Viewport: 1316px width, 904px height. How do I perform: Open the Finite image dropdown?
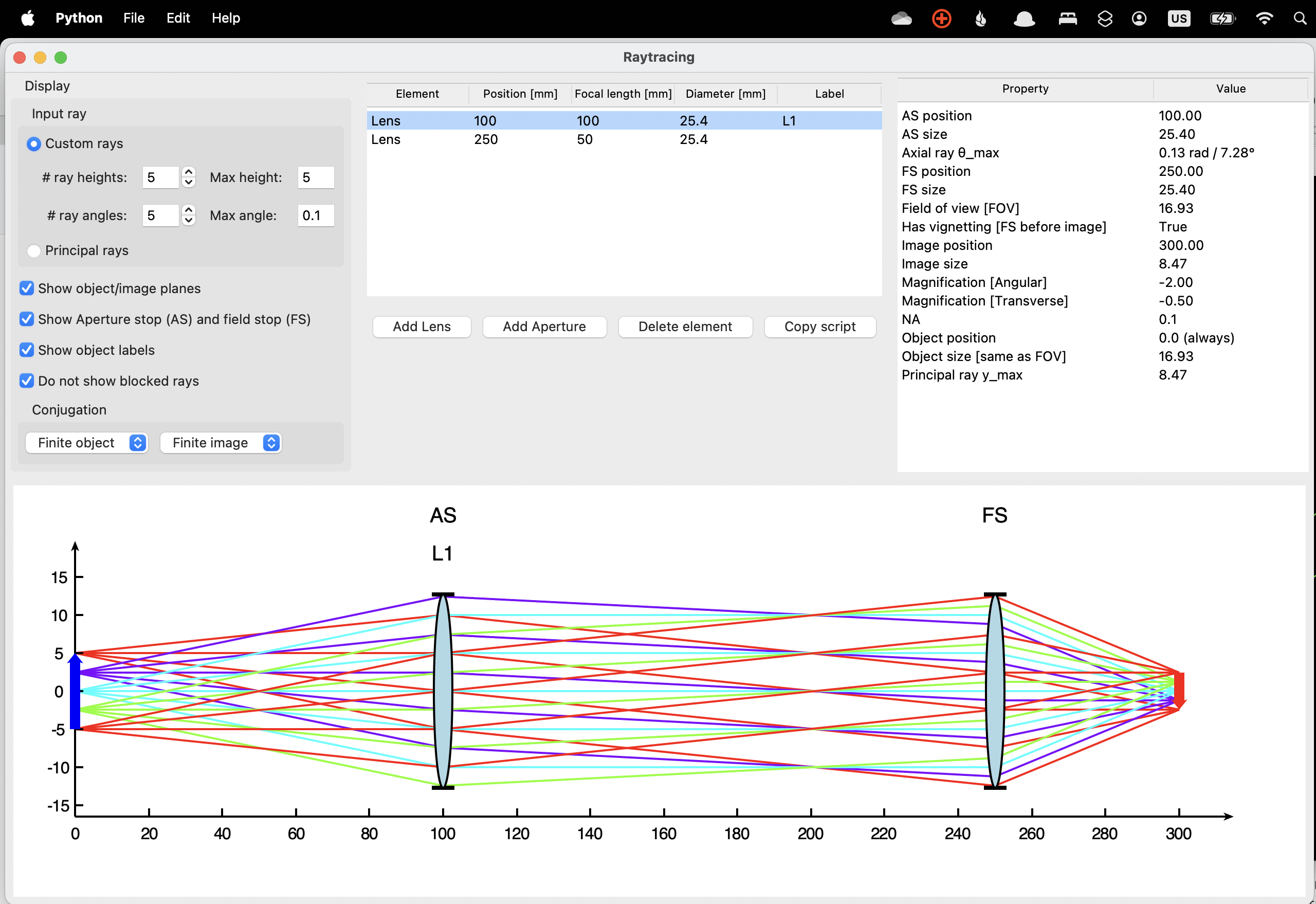coord(221,442)
